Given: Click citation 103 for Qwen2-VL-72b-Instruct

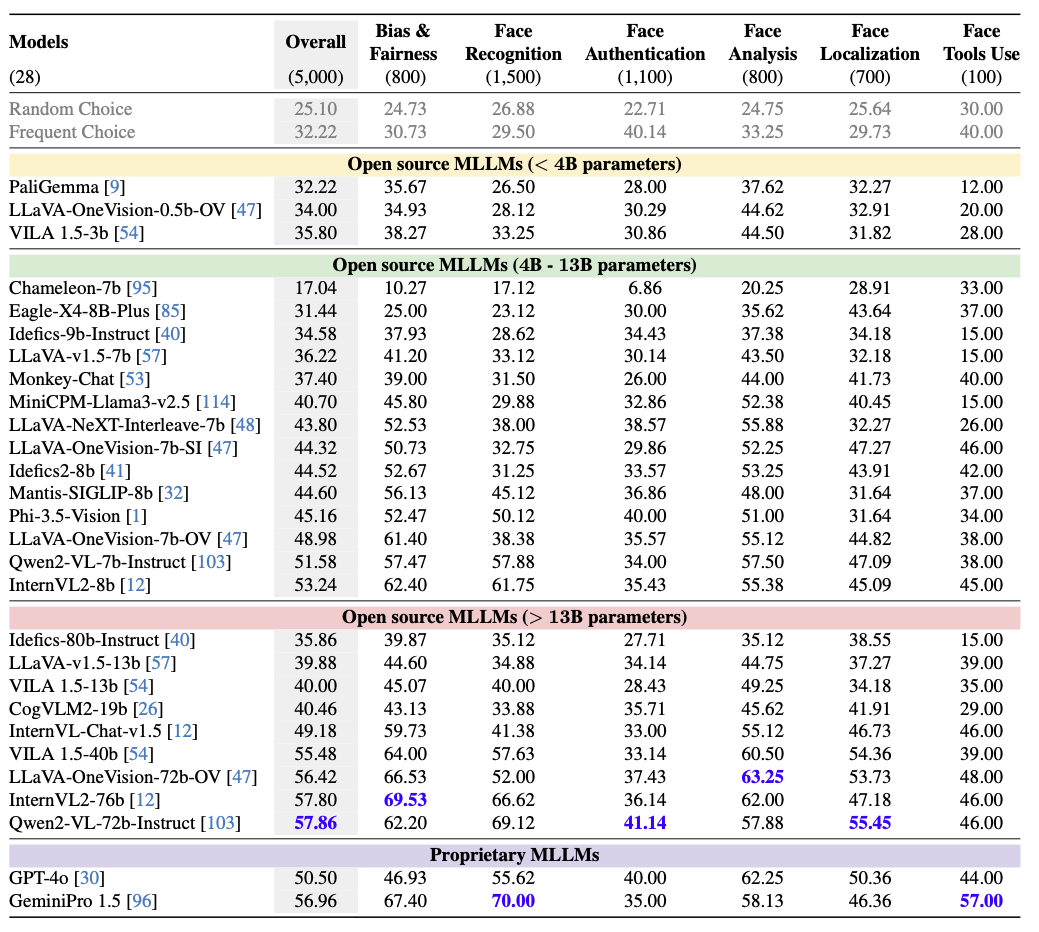Looking at the screenshot, I should pyautogui.click(x=218, y=823).
